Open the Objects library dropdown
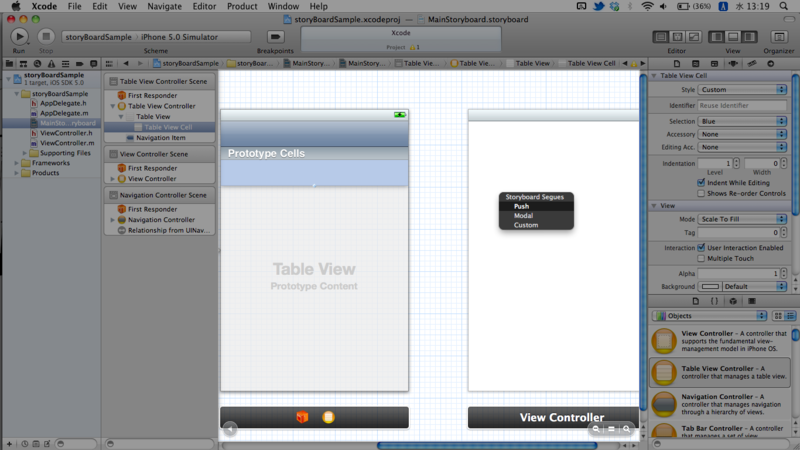This screenshot has width=800, height=450. pos(710,316)
